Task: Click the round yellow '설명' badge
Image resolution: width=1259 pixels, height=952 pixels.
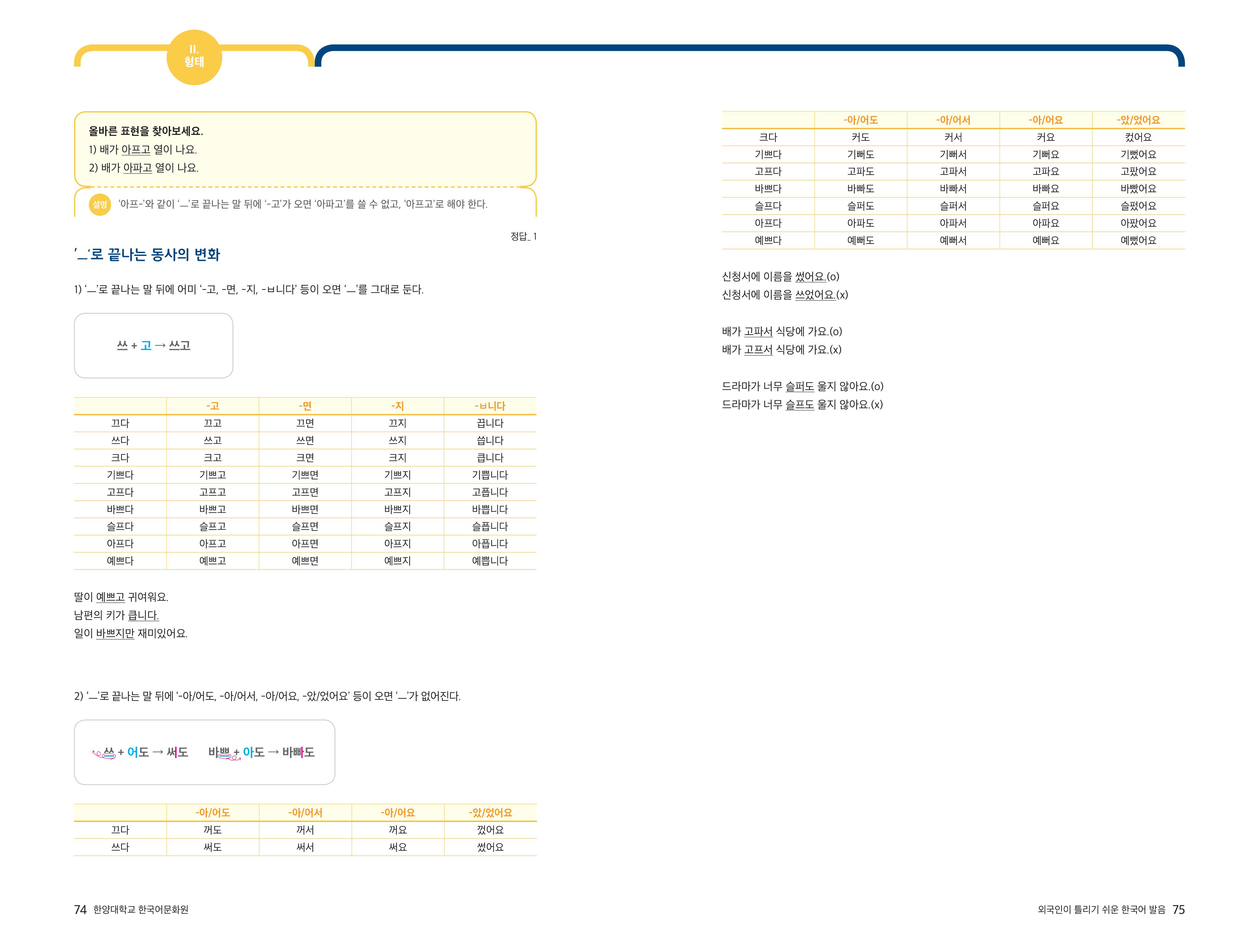Action: click(x=100, y=204)
